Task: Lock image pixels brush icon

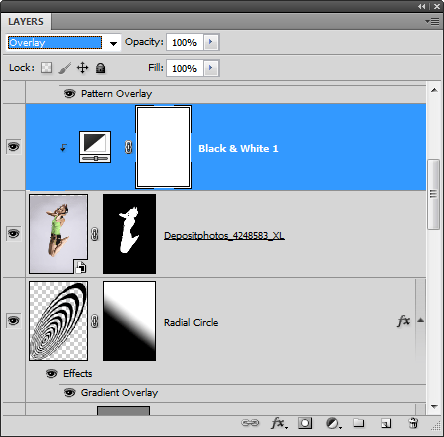Action: pyautogui.click(x=65, y=68)
